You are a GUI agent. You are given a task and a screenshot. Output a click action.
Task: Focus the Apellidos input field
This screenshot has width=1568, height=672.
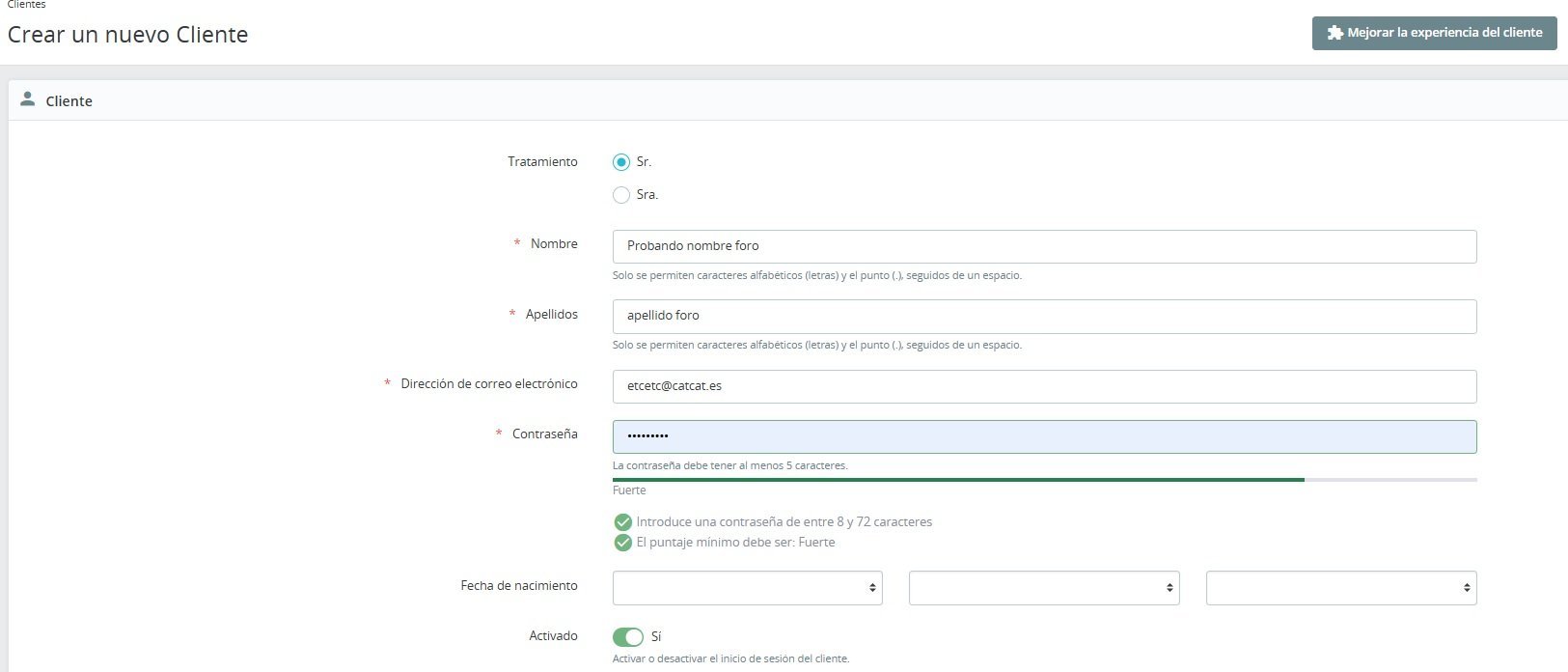[1044, 317]
